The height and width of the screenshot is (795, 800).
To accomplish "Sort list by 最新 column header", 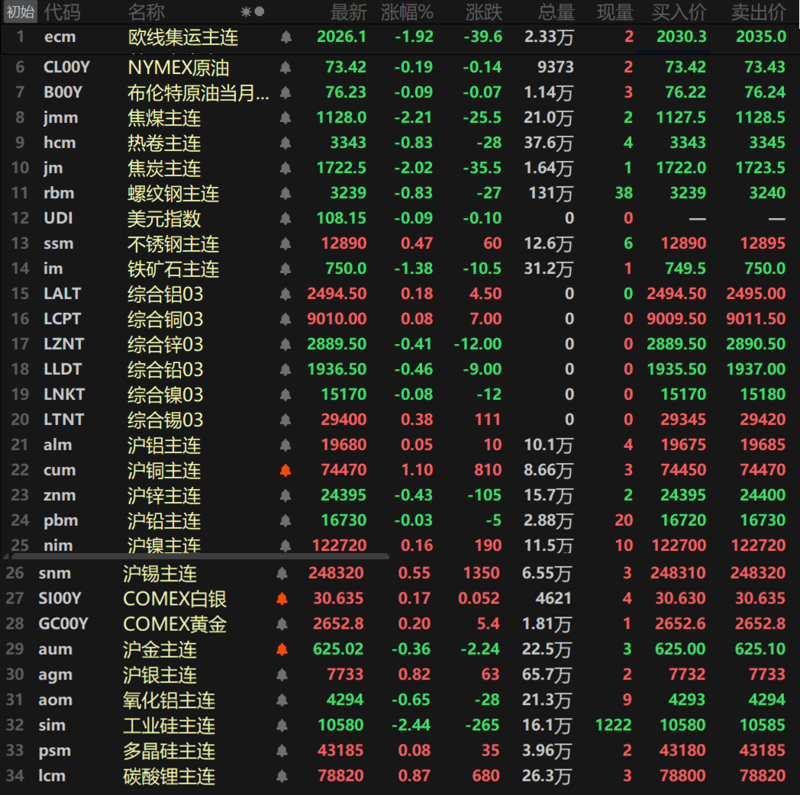I will coord(348,12).
